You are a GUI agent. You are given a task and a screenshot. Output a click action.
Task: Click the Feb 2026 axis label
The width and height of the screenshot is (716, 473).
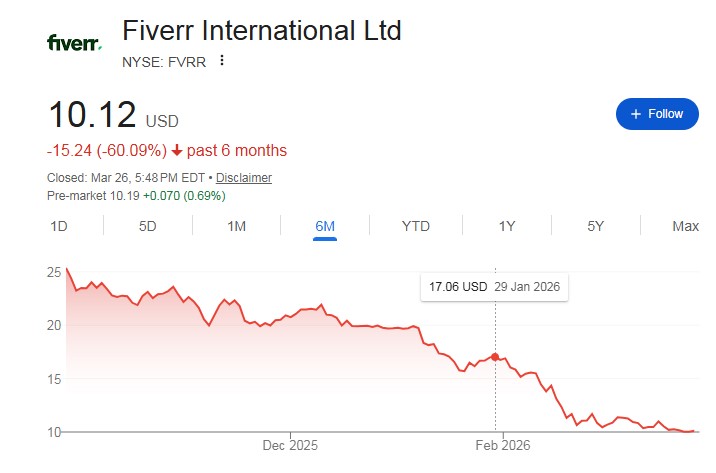(x=502, y=446)
